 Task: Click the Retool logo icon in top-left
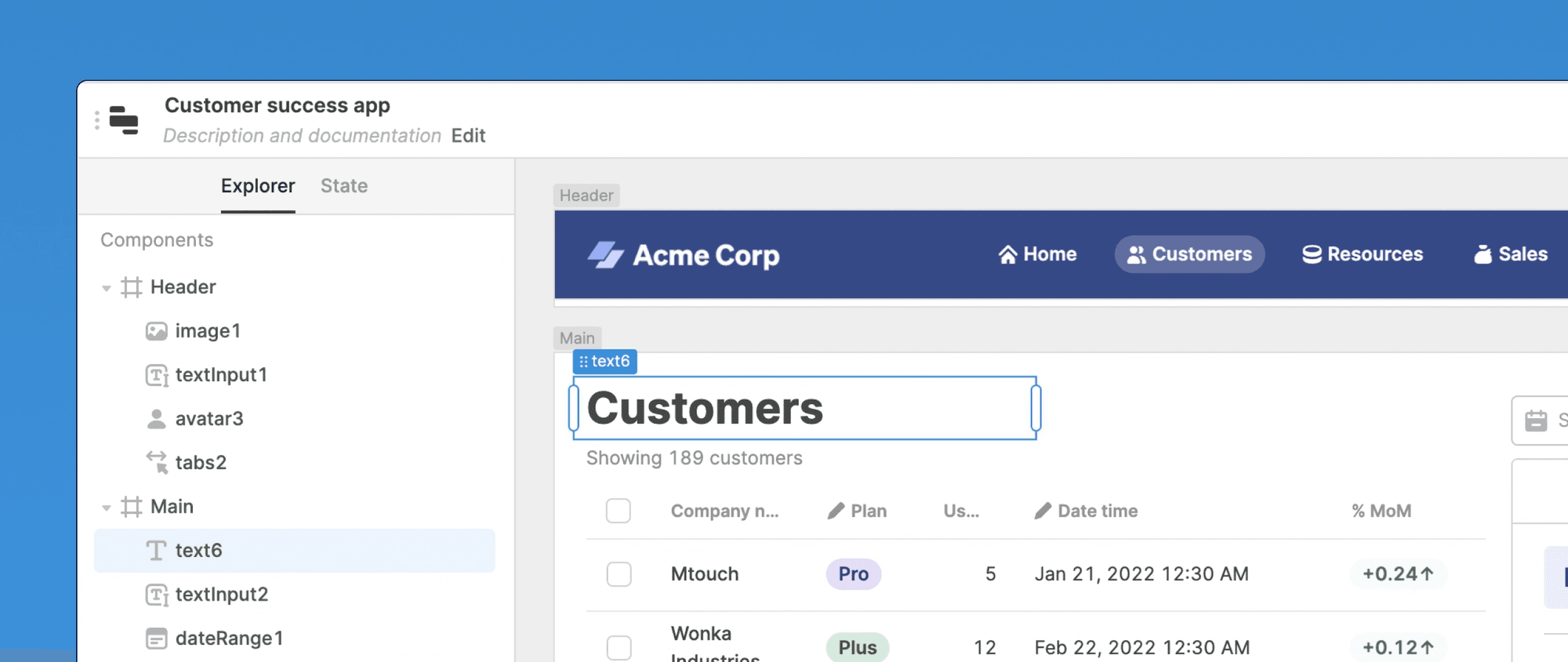coord(124,120)
